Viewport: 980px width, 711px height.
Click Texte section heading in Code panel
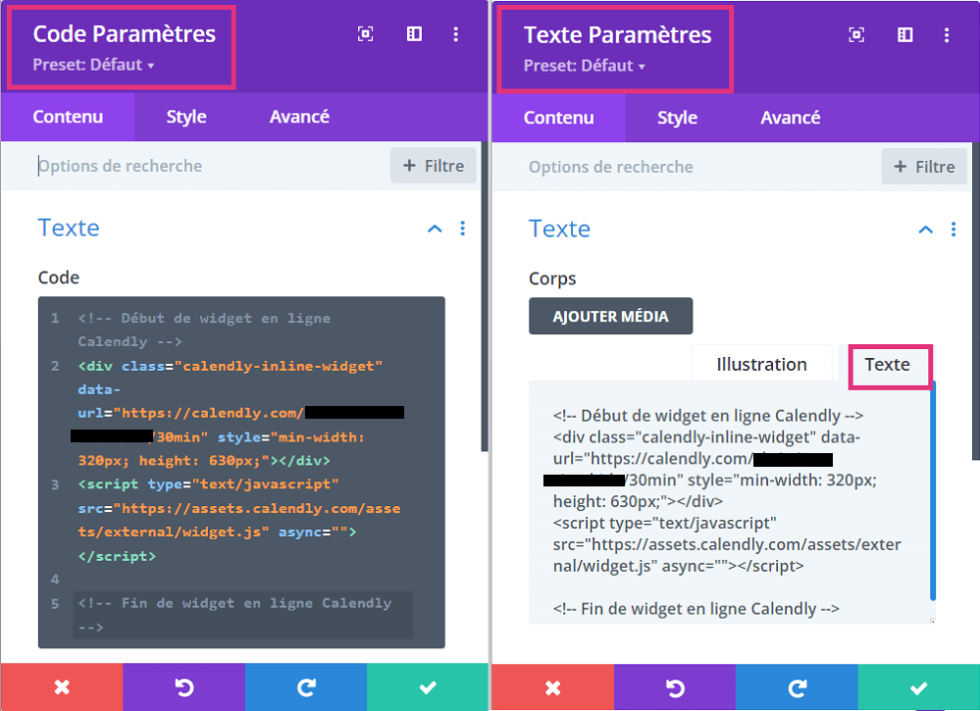point(69,228)
